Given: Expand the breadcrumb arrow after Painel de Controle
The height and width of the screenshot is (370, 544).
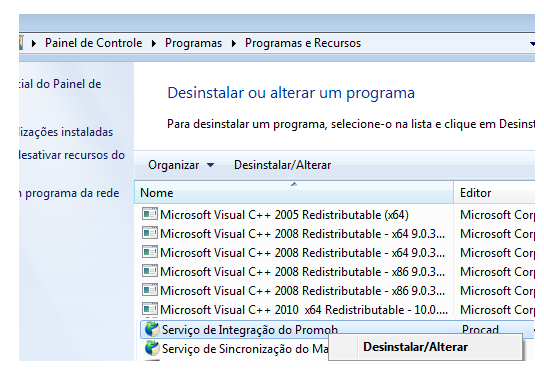Looking at the screenshot, I should point(154,43).
